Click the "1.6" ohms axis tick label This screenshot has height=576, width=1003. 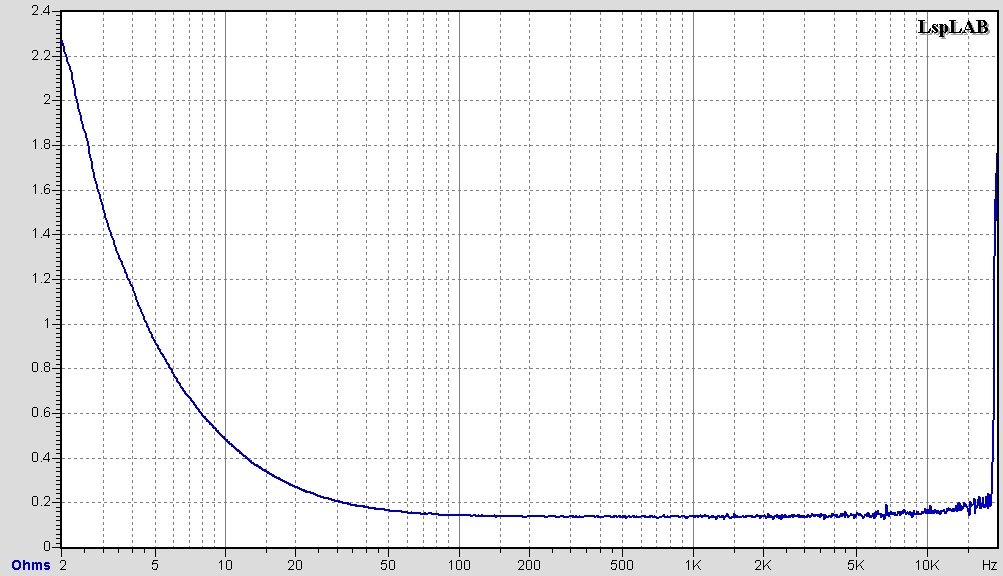tap(41, 189)
